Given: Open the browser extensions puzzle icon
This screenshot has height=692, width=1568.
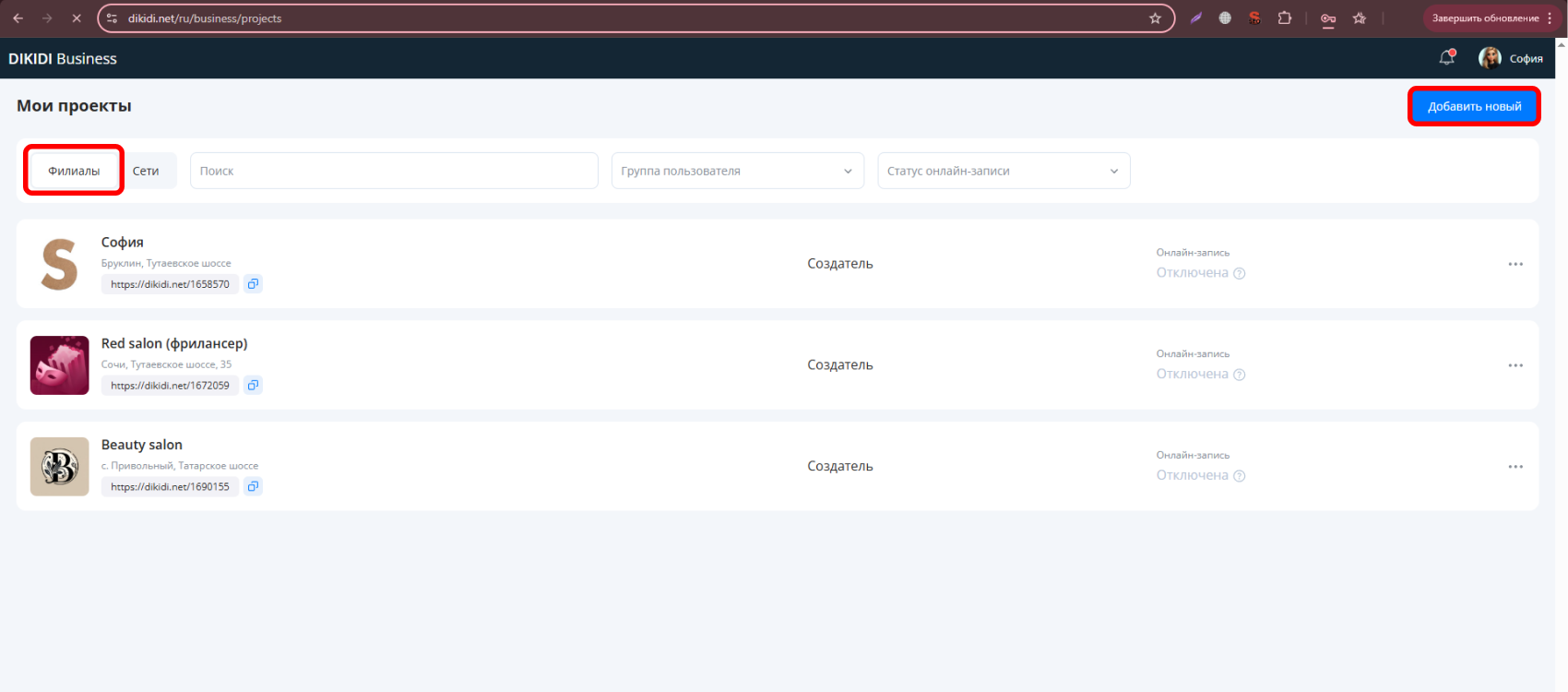Looking at the screenshot, I should coord(1284,18).
